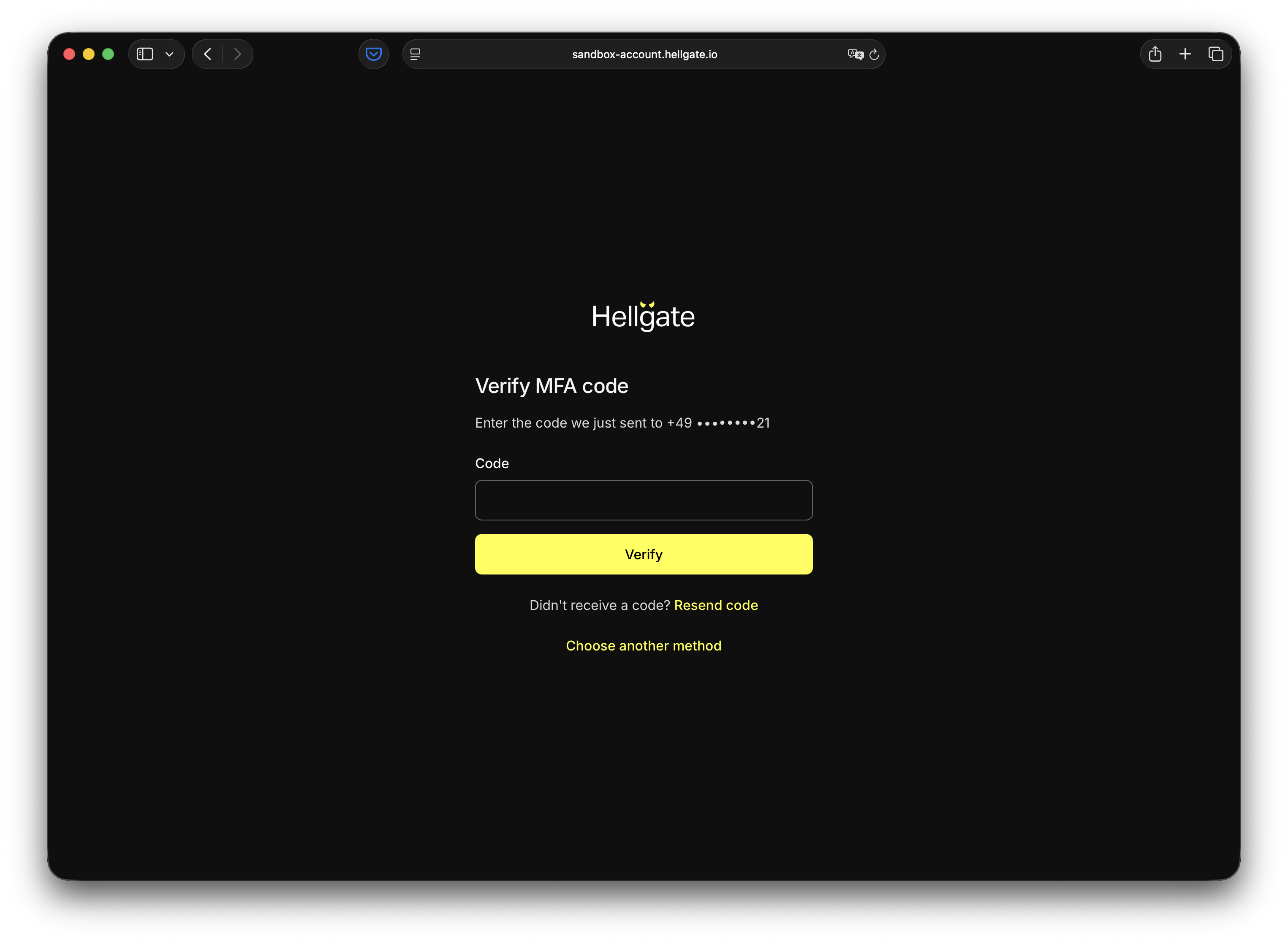Click the sandbox-account.hellgate.io address bar
Image resolution: width=1288 pixels, height=943 pixels.
(644, 54)
